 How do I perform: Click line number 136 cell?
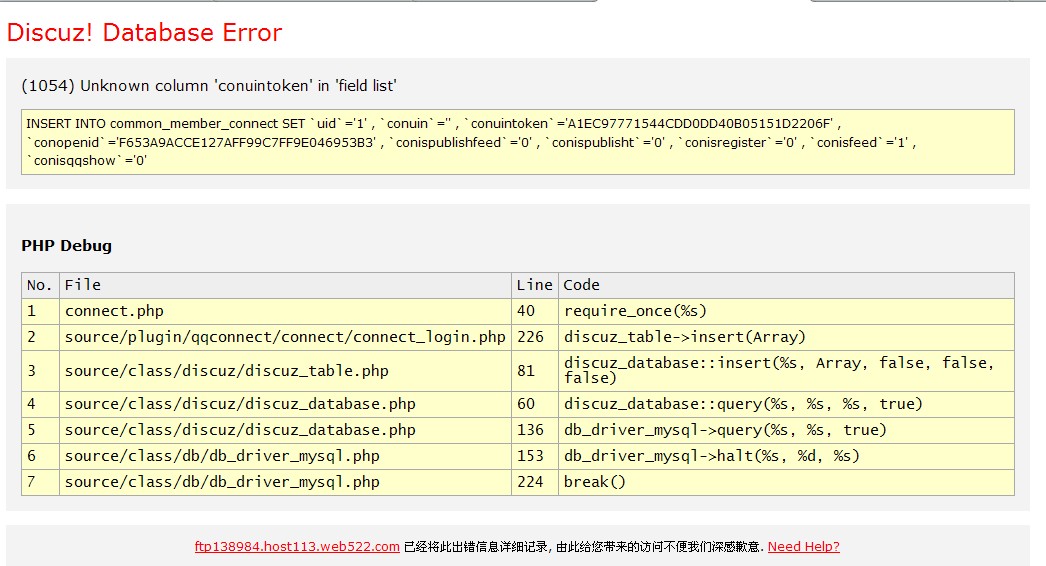[x=530, y=430]
